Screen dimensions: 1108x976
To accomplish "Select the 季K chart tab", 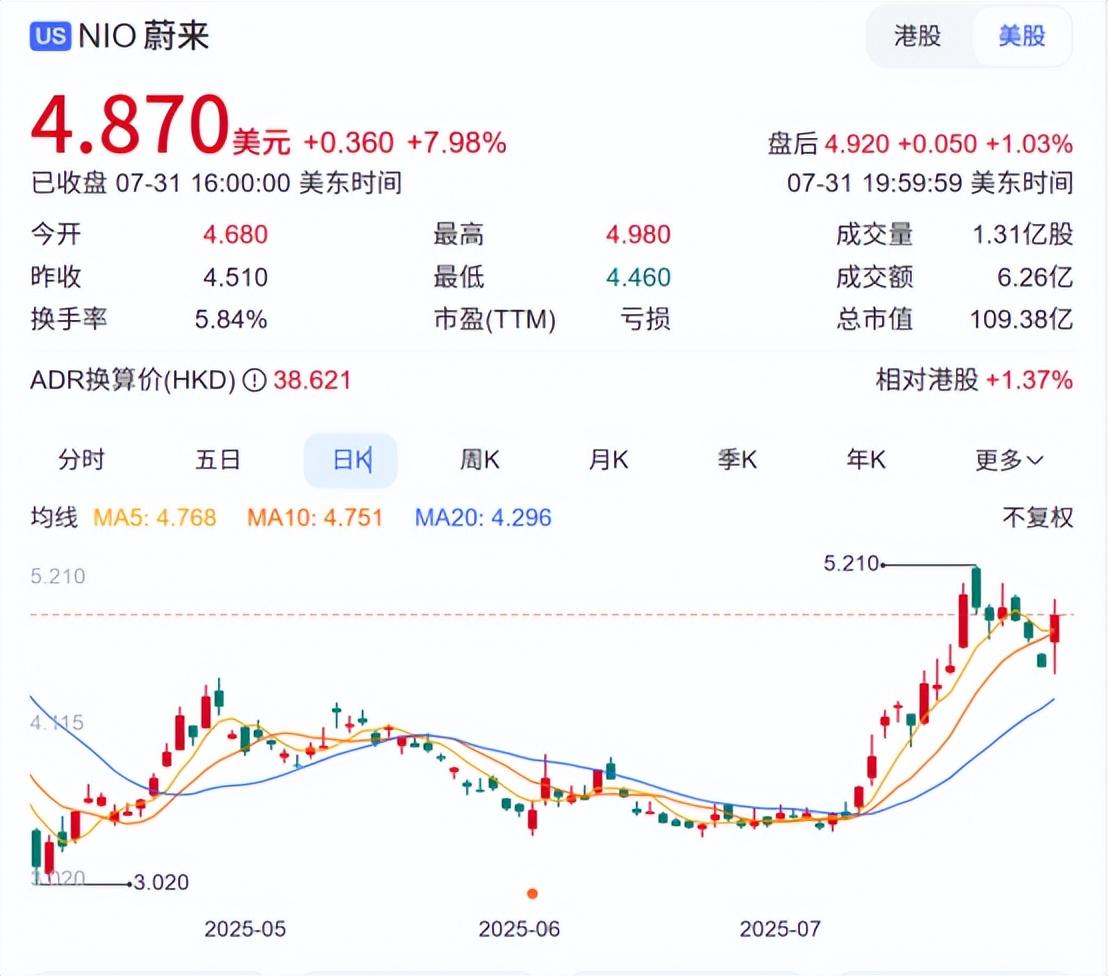I will (x=737, y=460).
